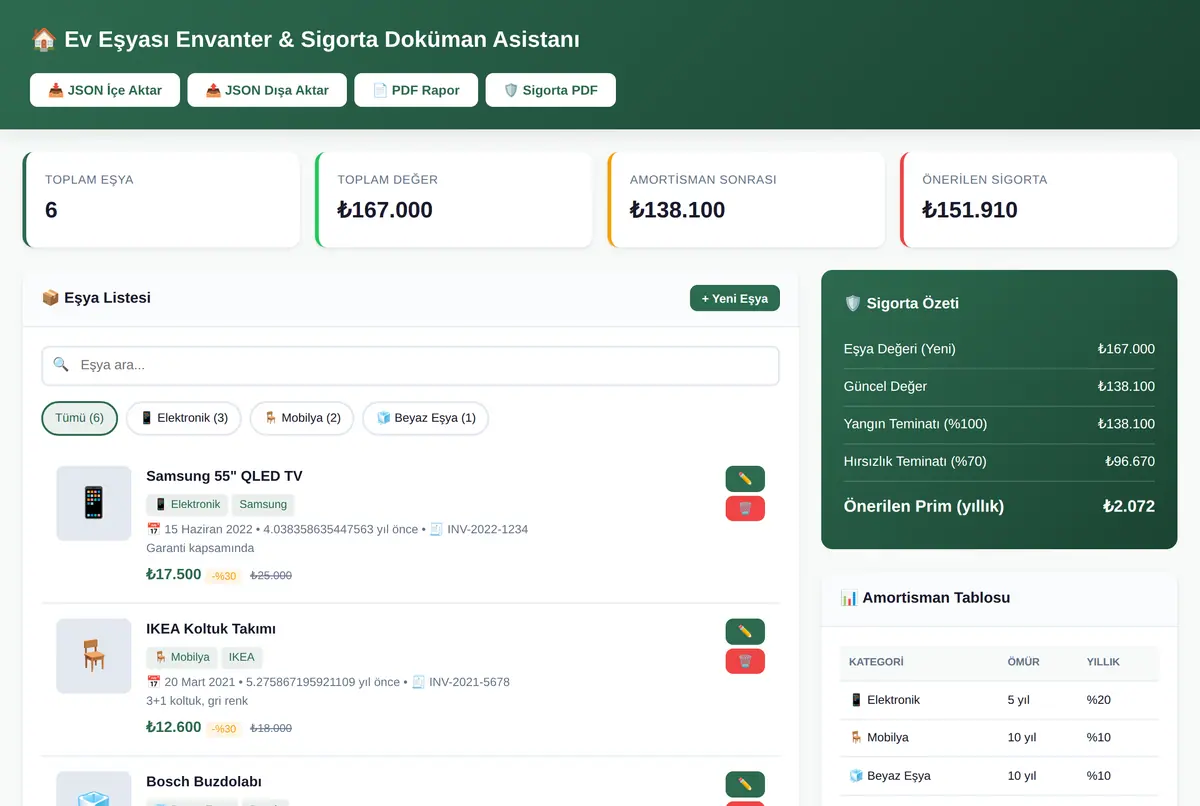This screenshot has height=806, width=1200.
Task: Click the Samsung TV item thumbnail
Action: click(x=94, y=503)
